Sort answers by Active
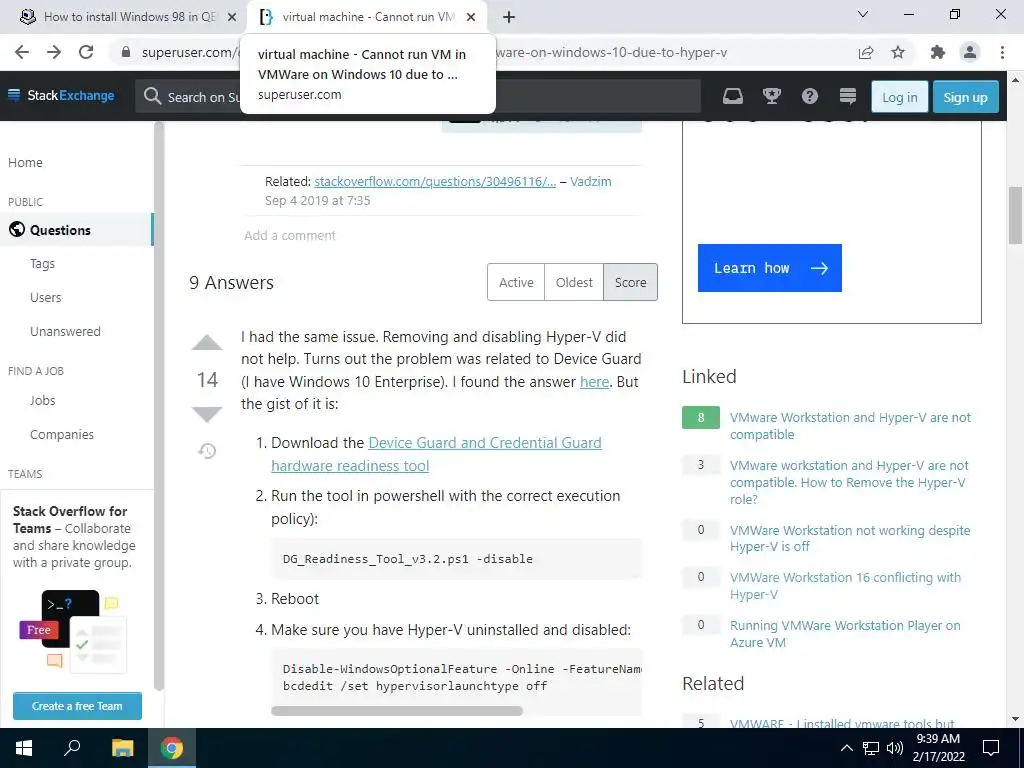1024x768 pixels. point(516,282)
